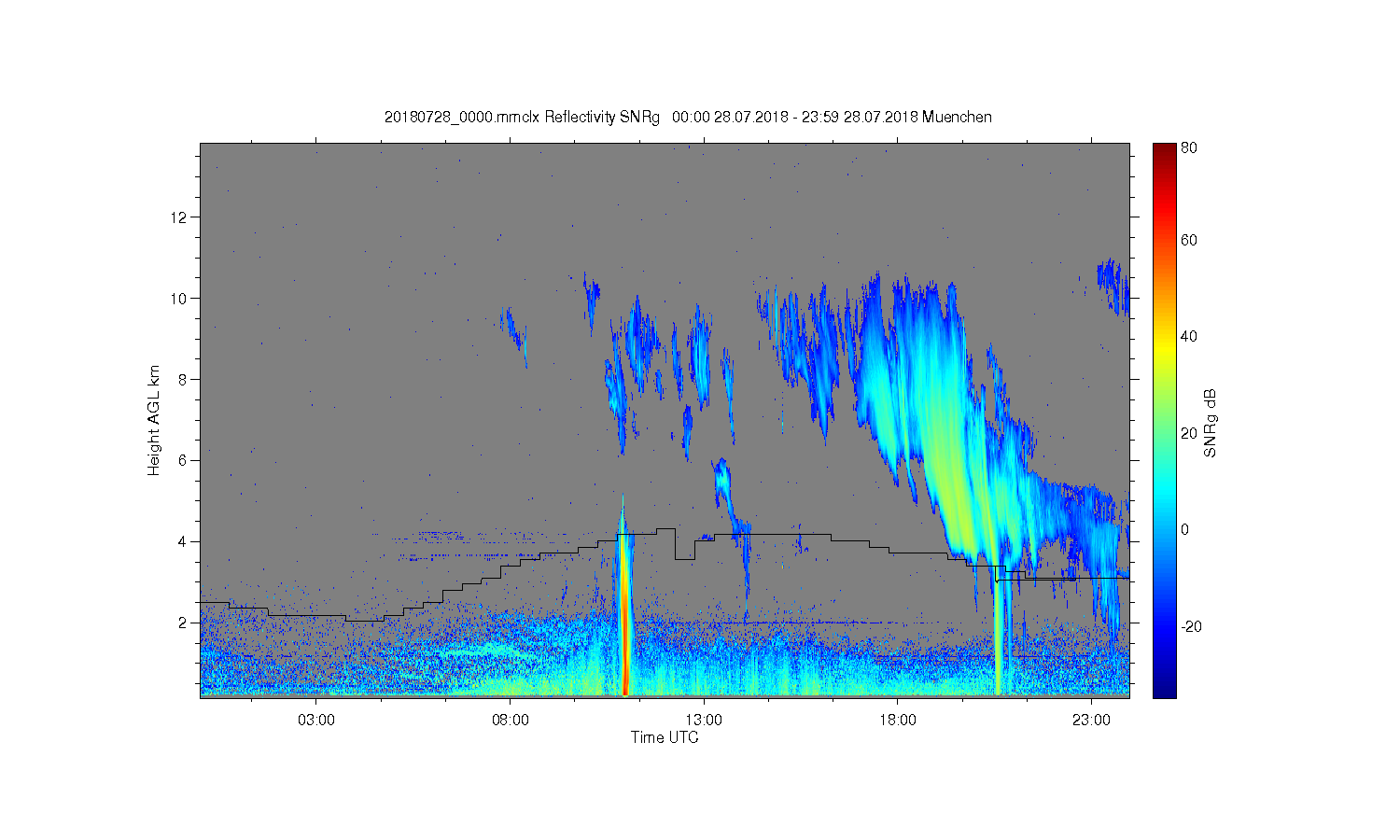Click the 23:00 time tick label
1400x840 pixels.
[1091, 721]
